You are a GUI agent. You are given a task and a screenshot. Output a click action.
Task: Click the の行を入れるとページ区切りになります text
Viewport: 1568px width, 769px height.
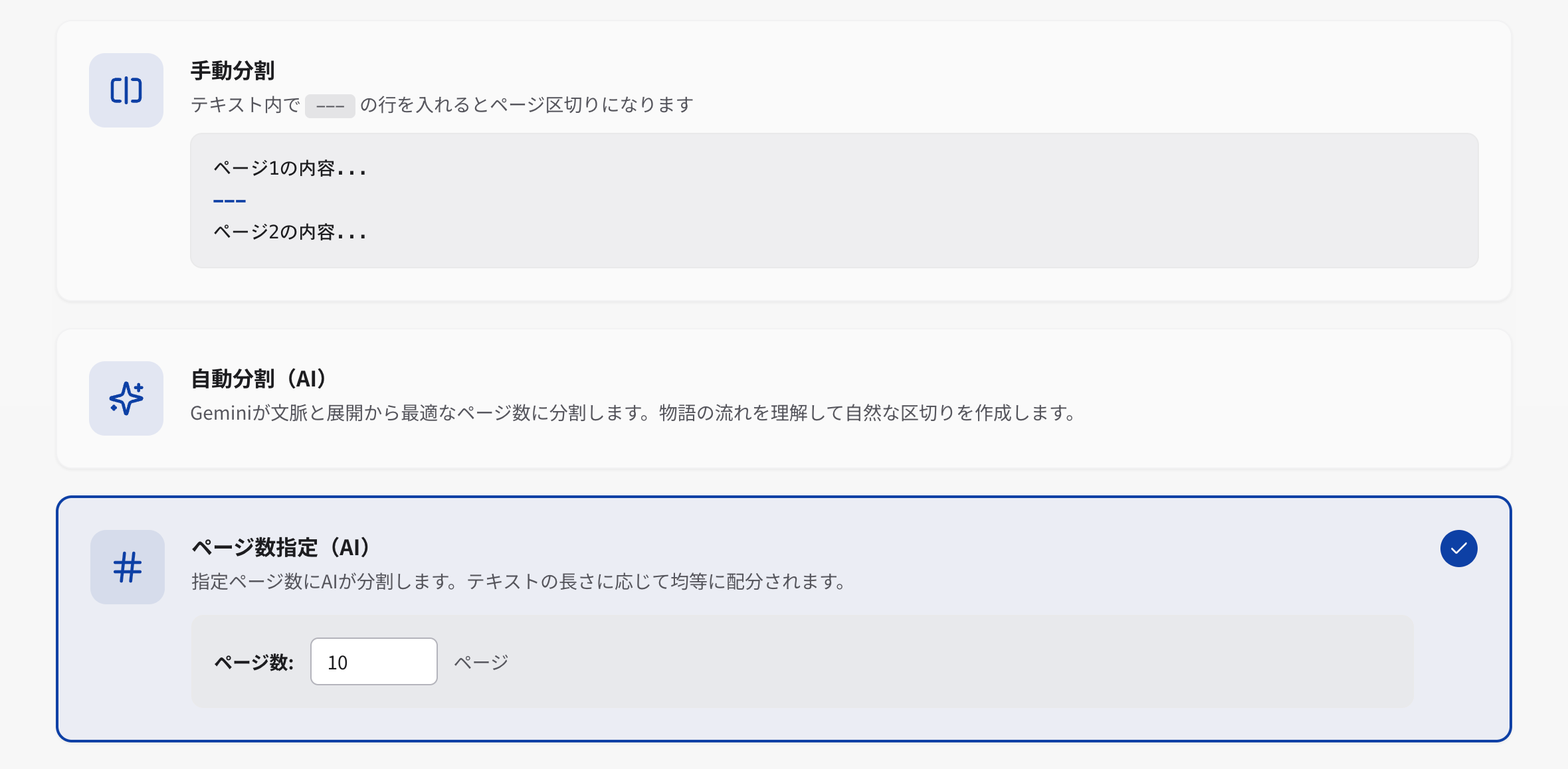(x=526, y=105)
